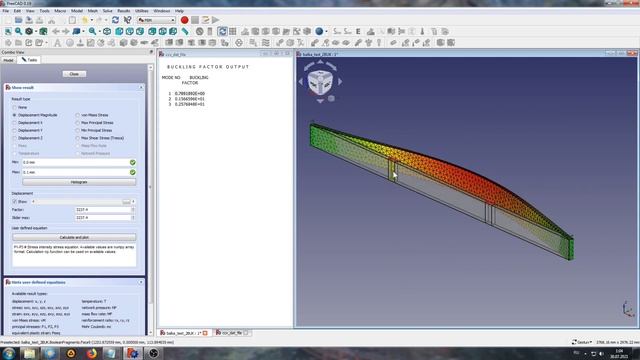Click the Right view cube icon
640x360 pixels.
[x=140, y=31]
